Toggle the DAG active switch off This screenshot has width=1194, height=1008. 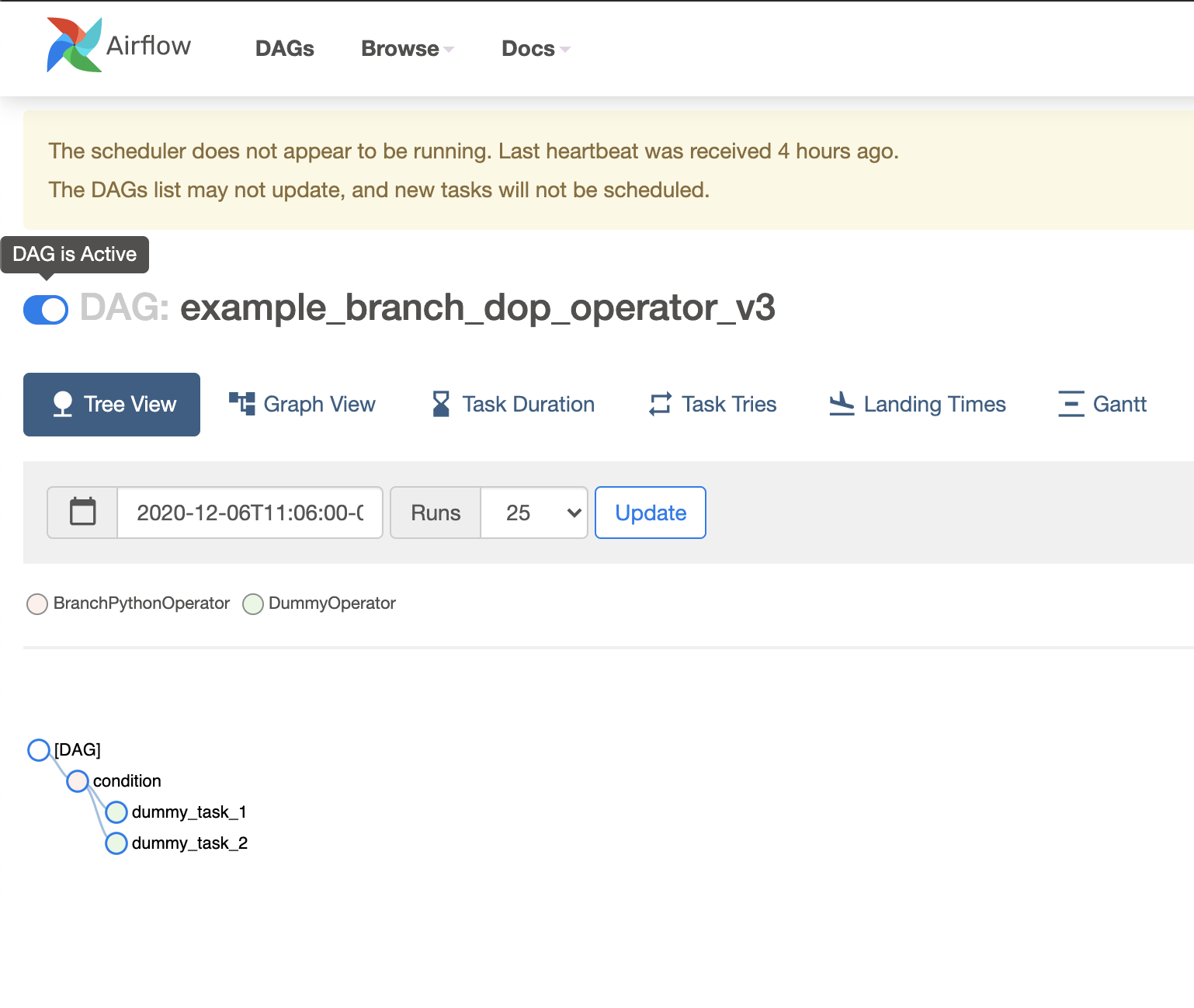coord(46,310)
